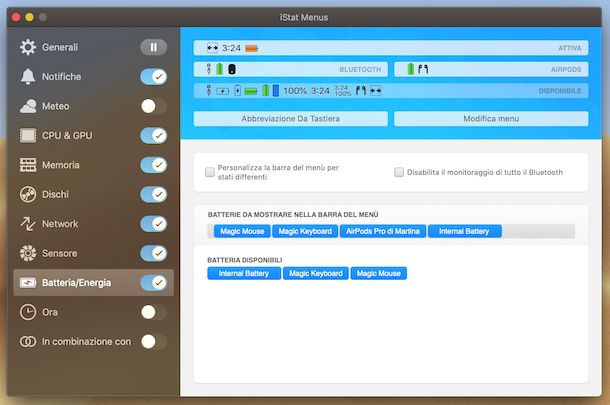Enable the Meteo switch
Image resolution: width=610 pixels, height=405 pixels.
[x=154, y=106]
